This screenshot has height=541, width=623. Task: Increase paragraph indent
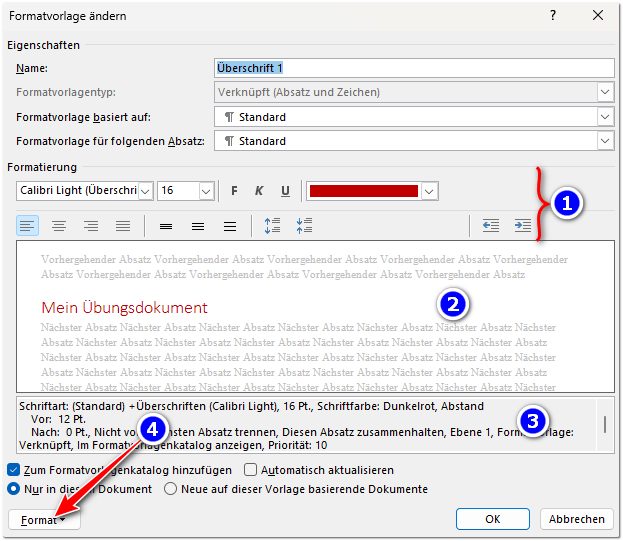[x=523, y=226]
